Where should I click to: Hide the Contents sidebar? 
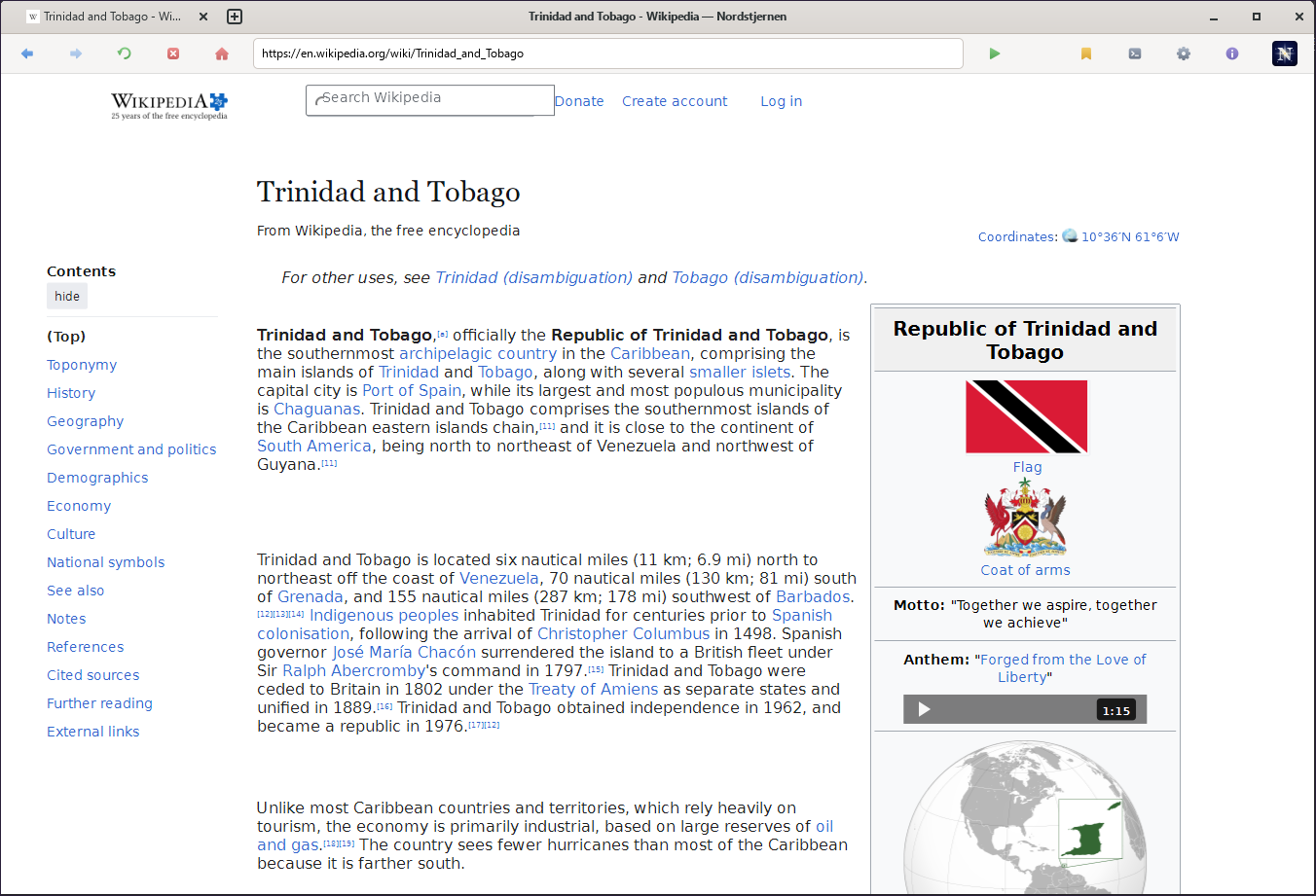(67, 297)
